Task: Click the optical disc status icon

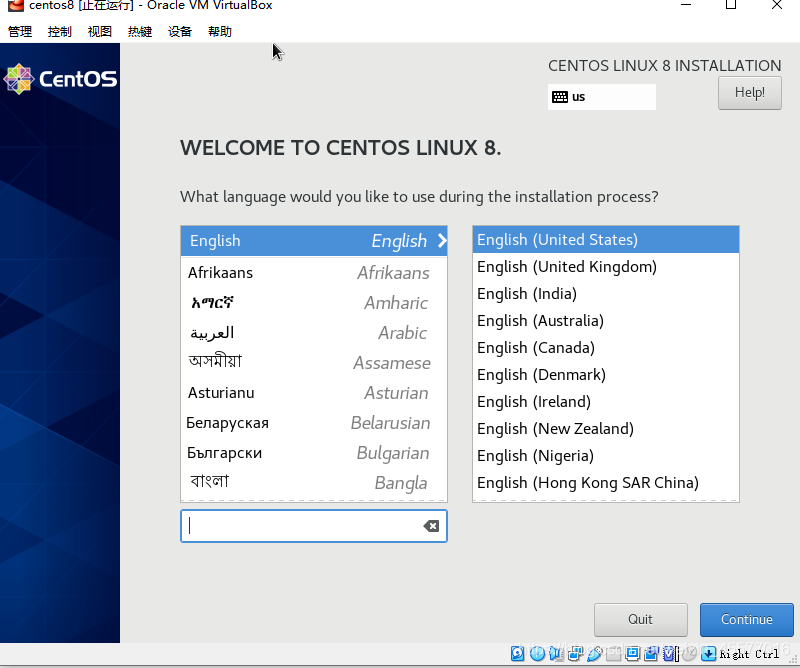Action: [537, 653]
